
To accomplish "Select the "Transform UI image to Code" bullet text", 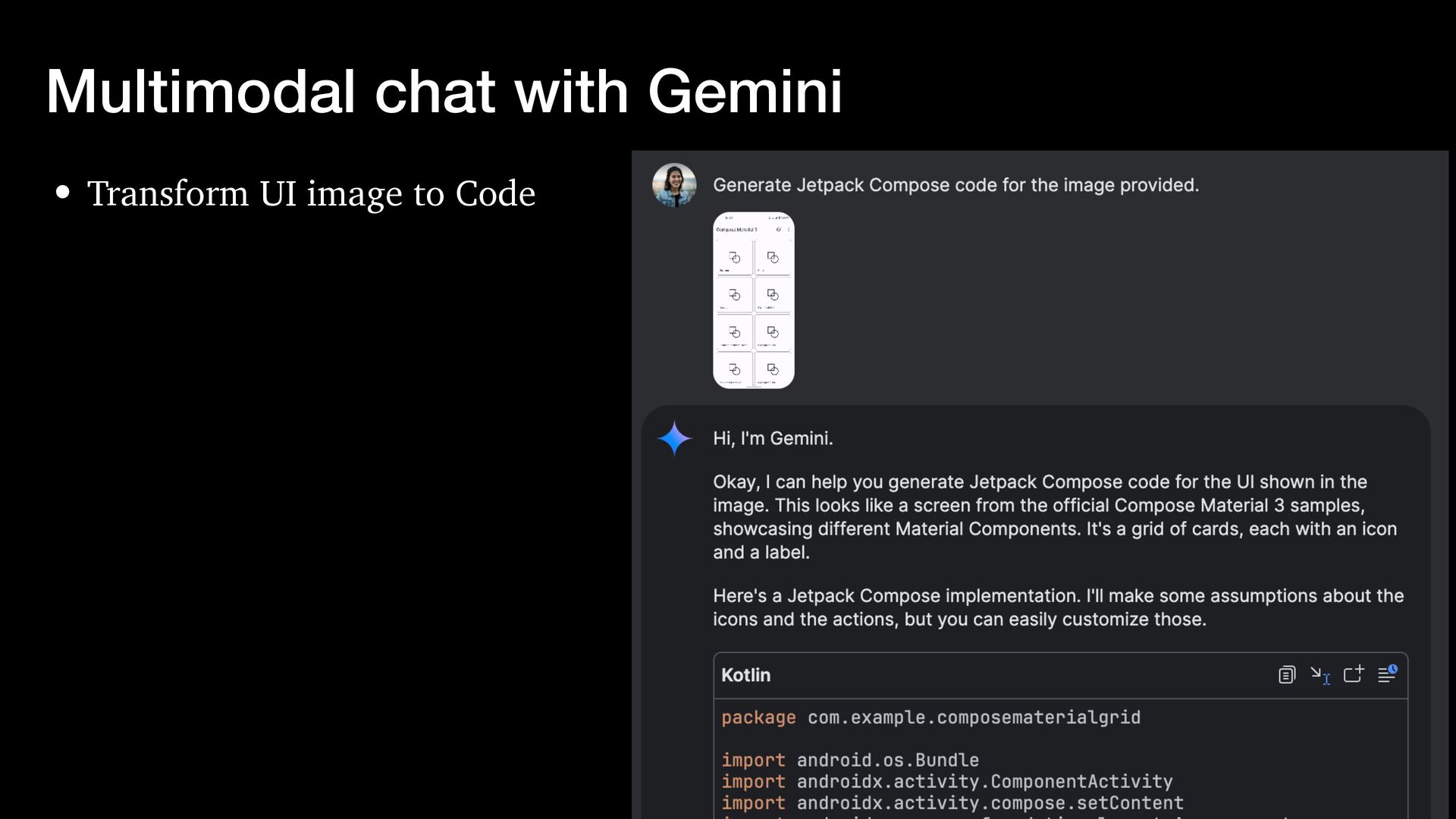I will [311, 193].
